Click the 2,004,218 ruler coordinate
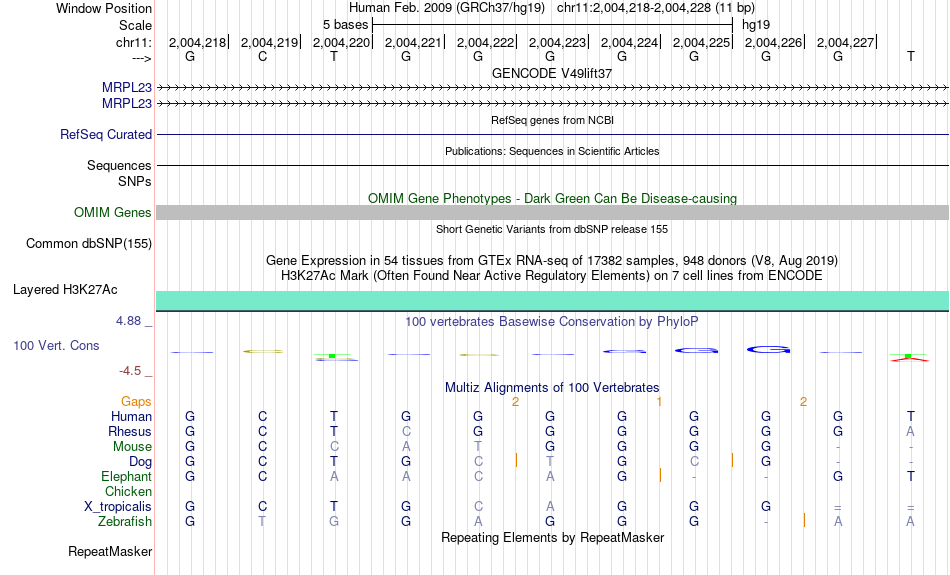 click(197, 42)
